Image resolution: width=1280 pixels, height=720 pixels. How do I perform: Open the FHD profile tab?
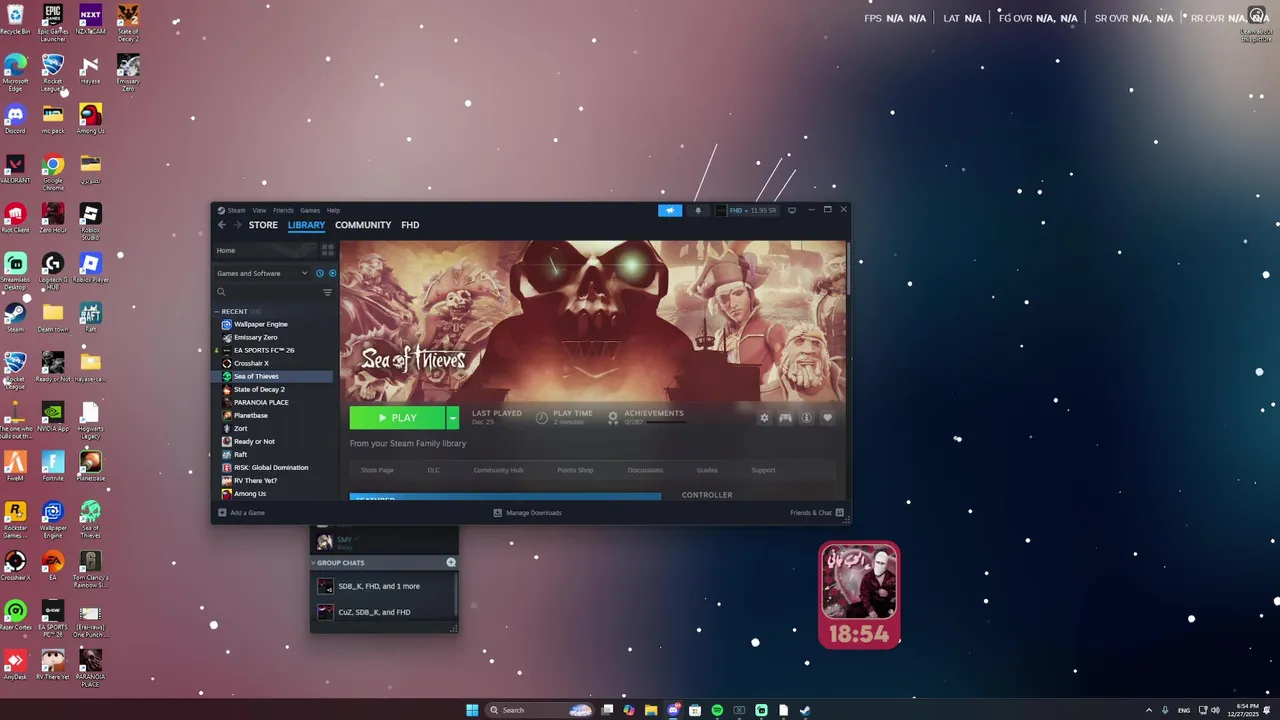click(410, 225)
